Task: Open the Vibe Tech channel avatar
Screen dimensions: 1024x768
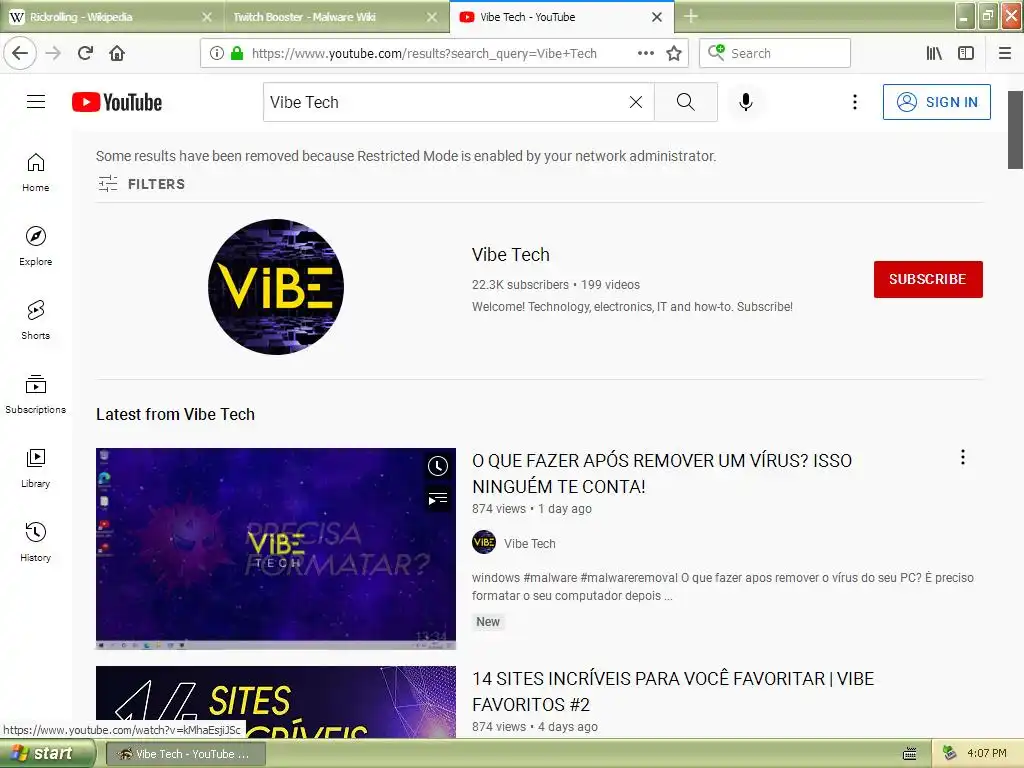Action: tap(276, 287)
